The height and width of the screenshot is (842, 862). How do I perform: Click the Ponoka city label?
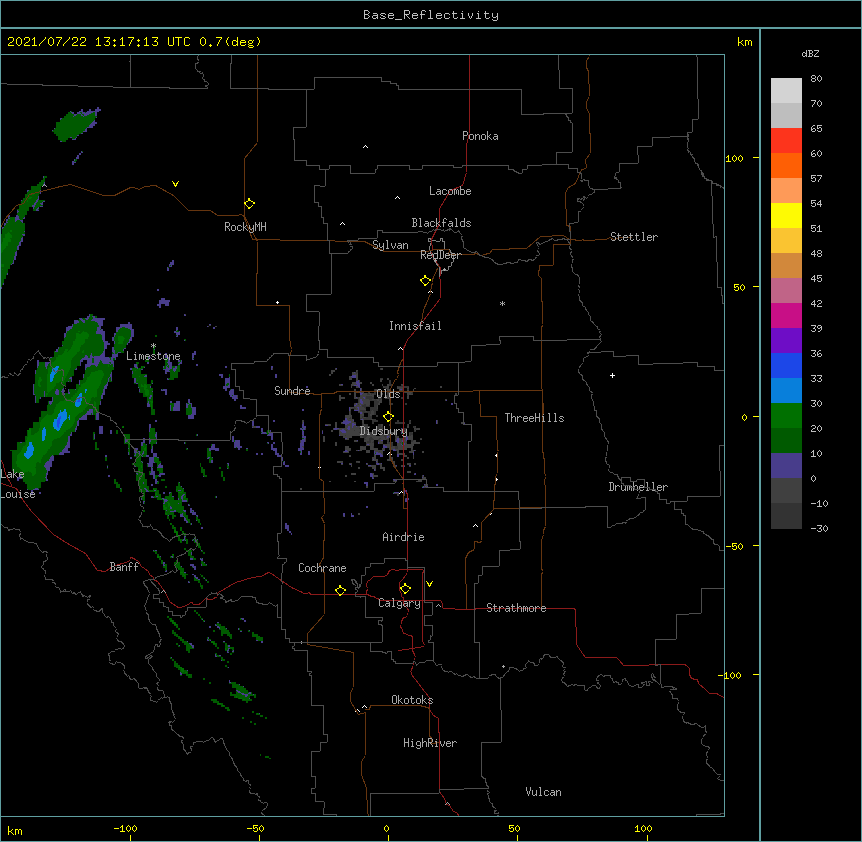tap(480, 136)
